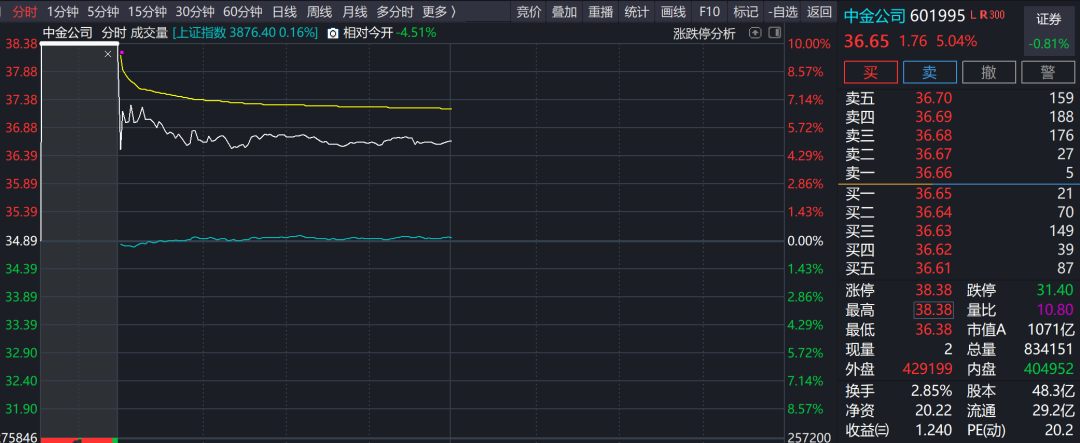Viewport: 1080px width, 443px height.
Task: Click the red 买 buy button
Action: 871,72
